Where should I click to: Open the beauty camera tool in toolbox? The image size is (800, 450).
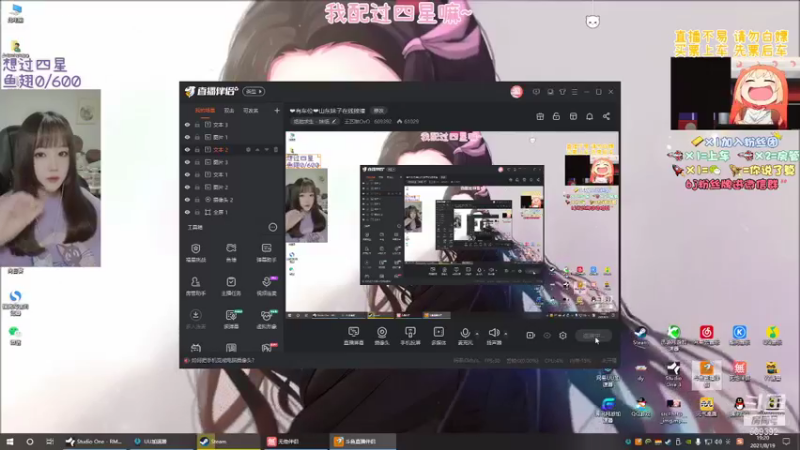231,253
